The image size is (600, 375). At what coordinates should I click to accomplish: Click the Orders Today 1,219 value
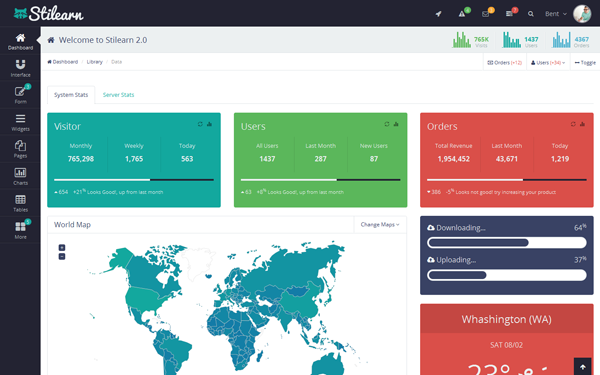560,159
